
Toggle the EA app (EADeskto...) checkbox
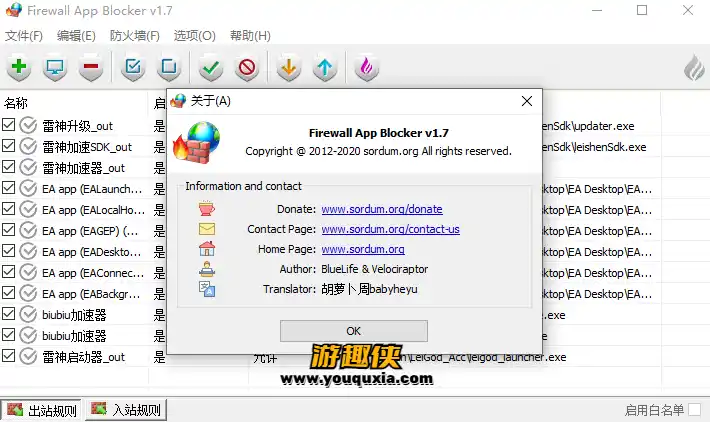(9, 251)
